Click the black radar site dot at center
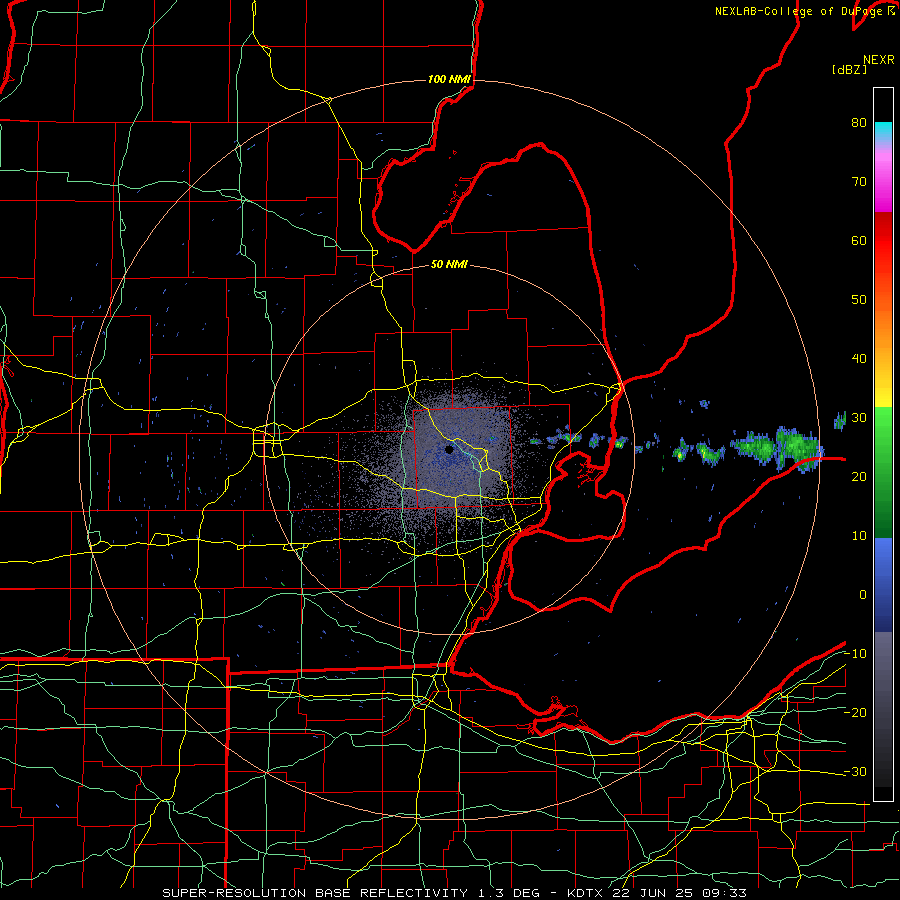The image size is (900, 900). pyautogui.click(x=449, y=450)
